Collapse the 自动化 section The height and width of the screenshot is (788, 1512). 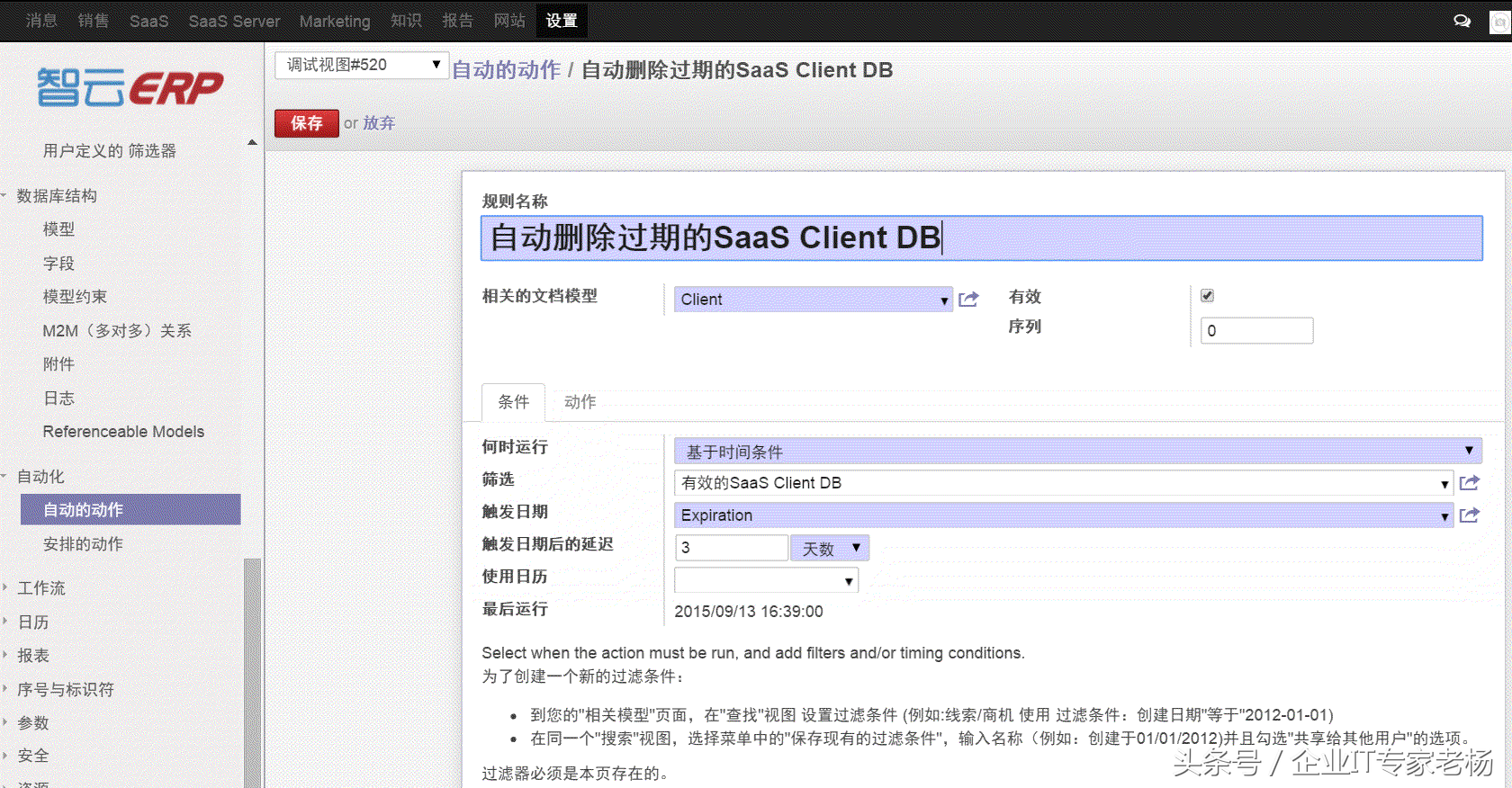click(40, 477)
